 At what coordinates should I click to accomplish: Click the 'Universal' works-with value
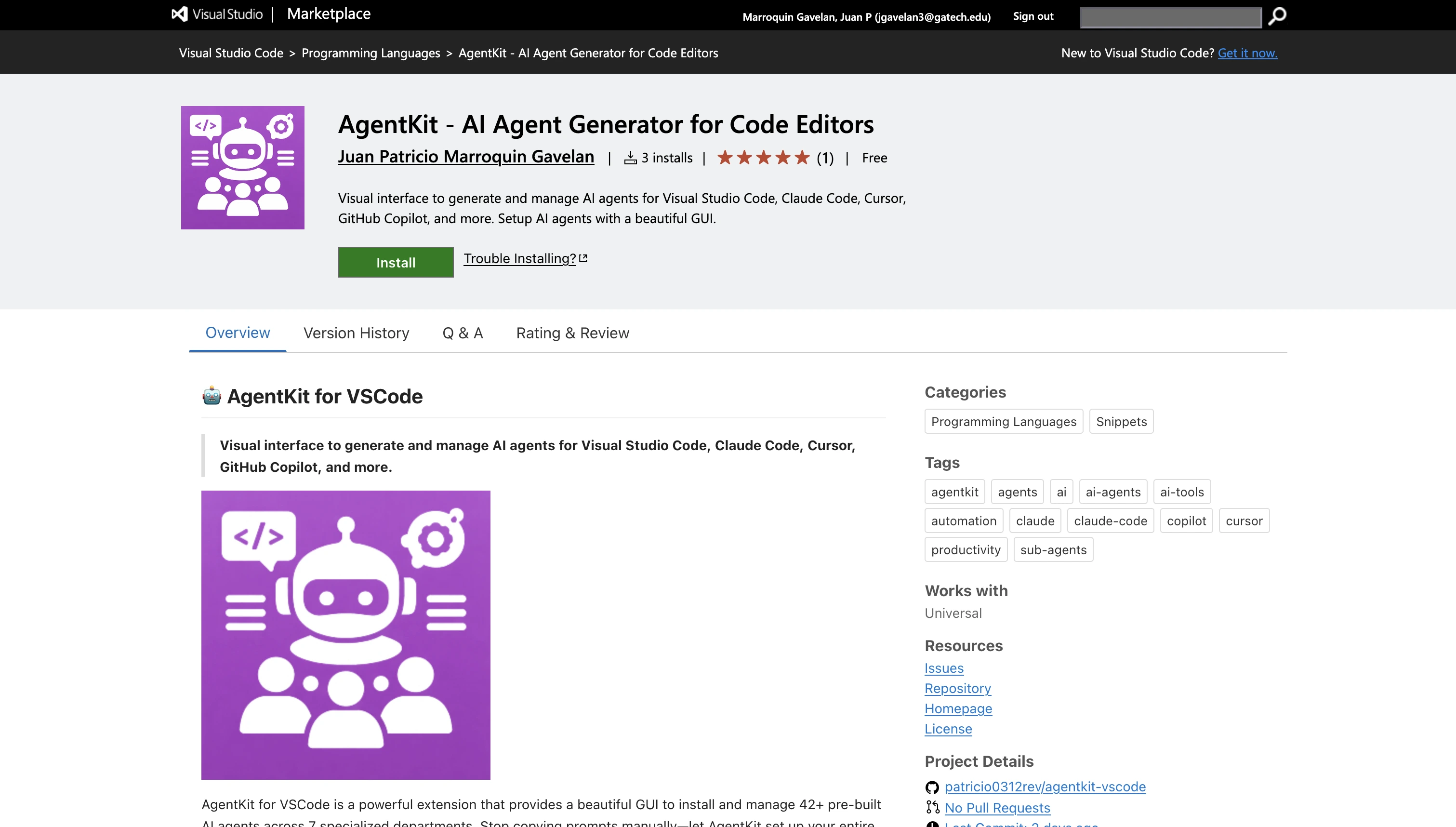click(953, 614)
